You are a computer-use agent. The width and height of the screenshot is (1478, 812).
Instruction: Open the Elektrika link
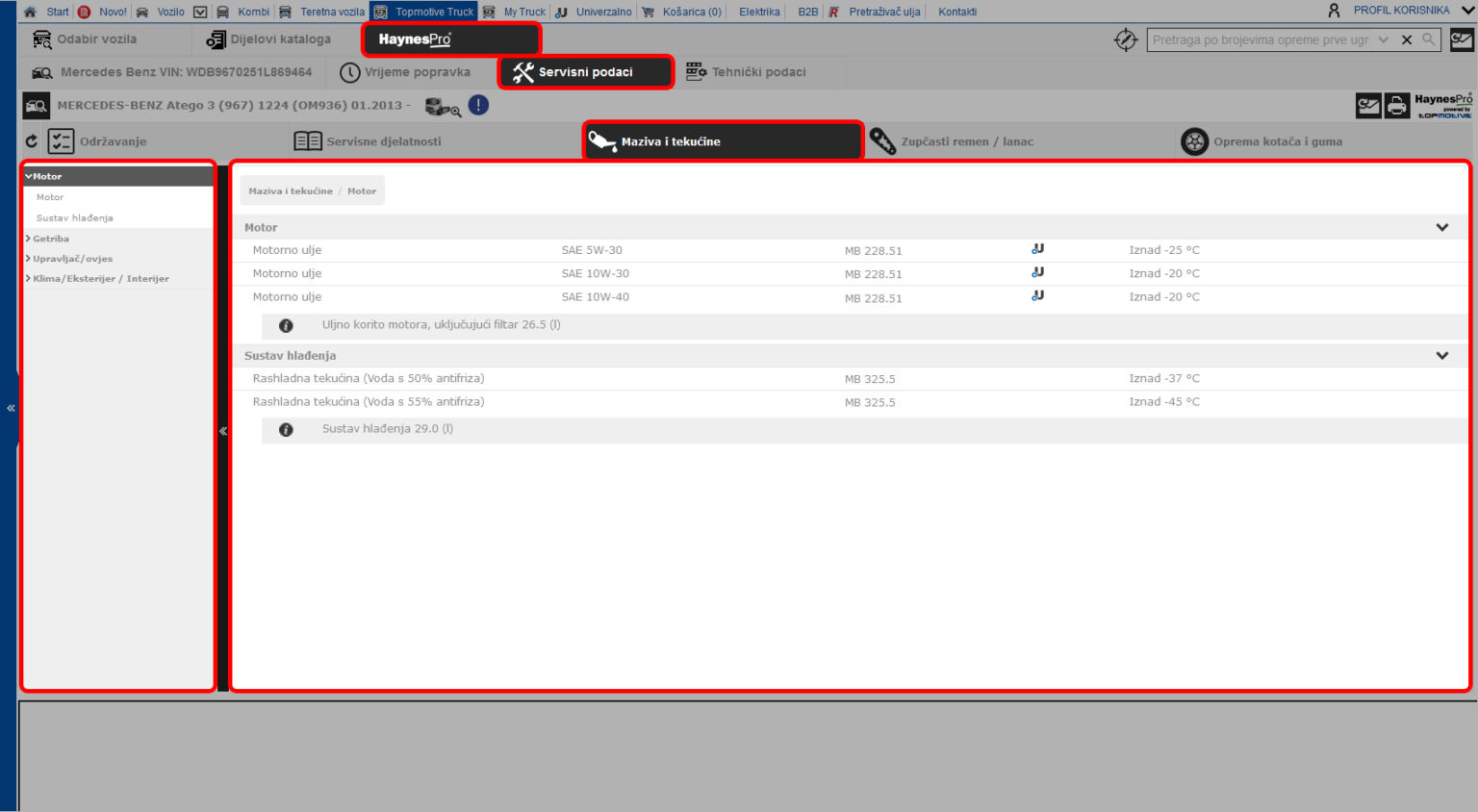click(759, 12)
